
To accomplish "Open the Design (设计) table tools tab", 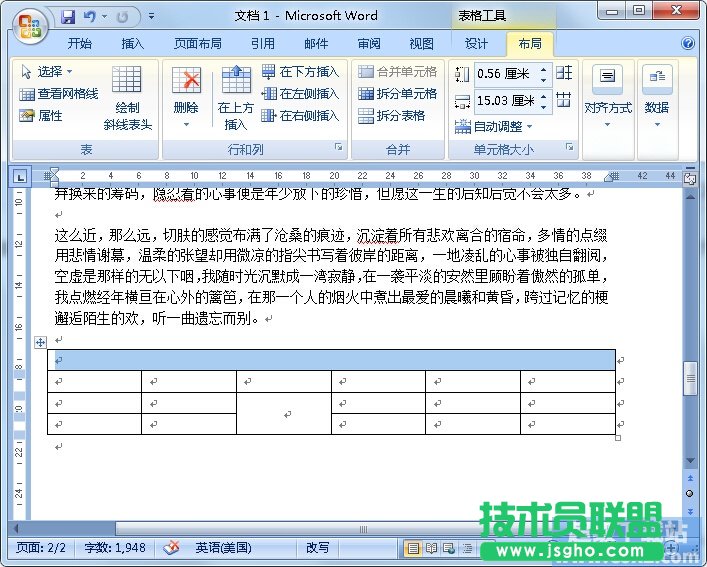I will (476, 44).
